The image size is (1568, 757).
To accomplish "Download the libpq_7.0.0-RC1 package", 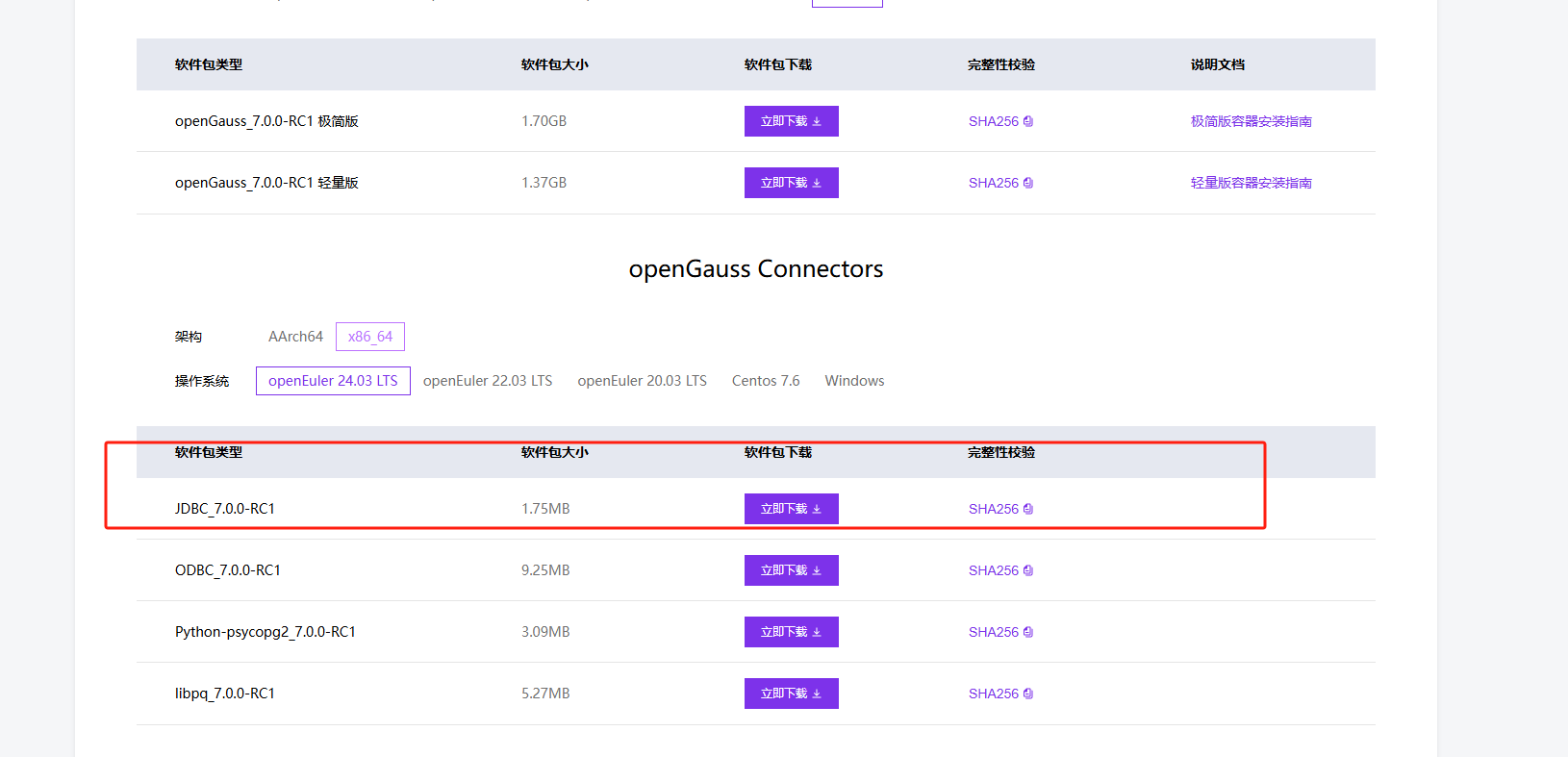I will coord(791,694).
